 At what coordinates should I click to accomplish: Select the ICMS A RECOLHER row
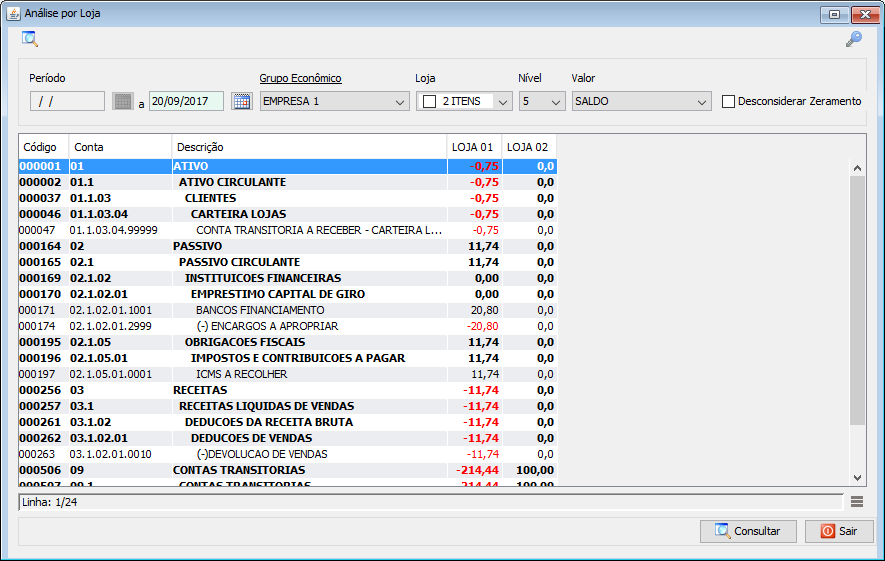point(287,374)
